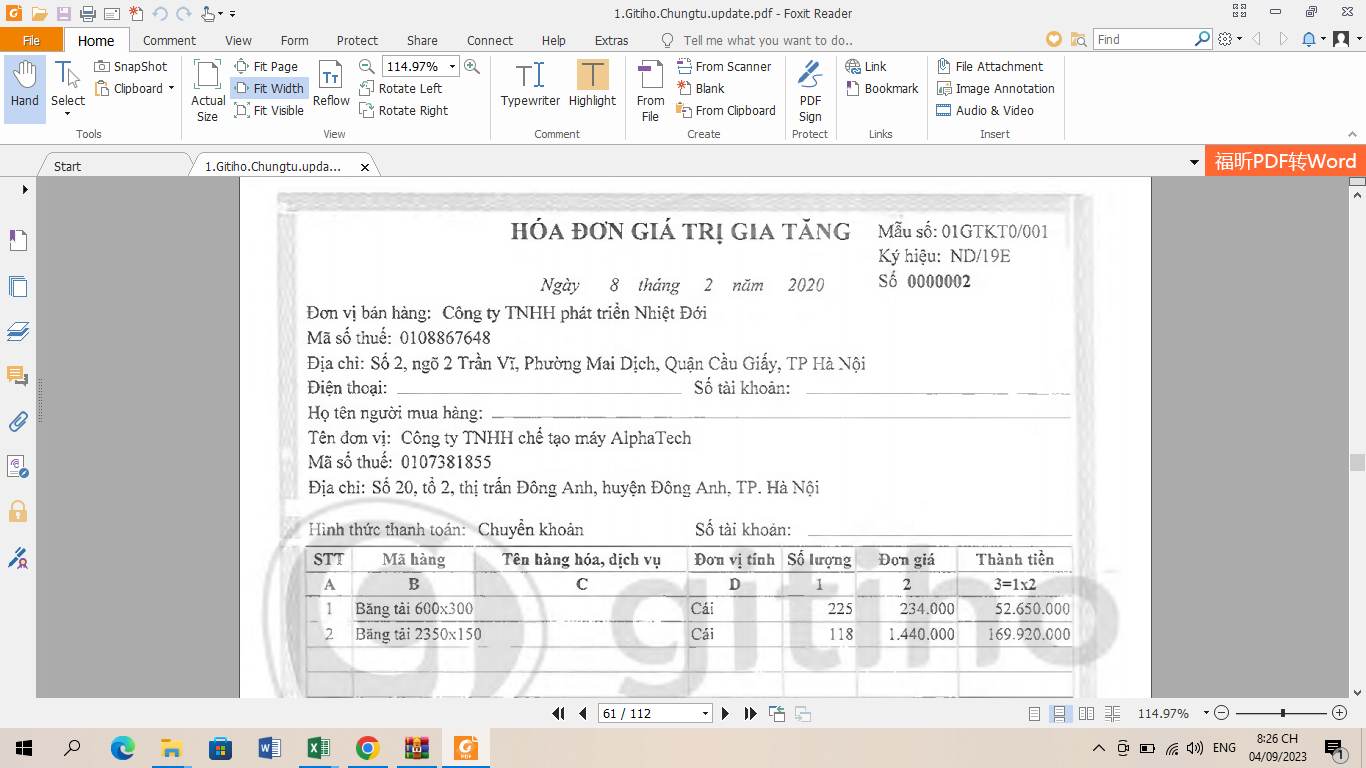1366x768 pixels.
Task: Zoom in with plus magnifier
Action: pos(472,66)
